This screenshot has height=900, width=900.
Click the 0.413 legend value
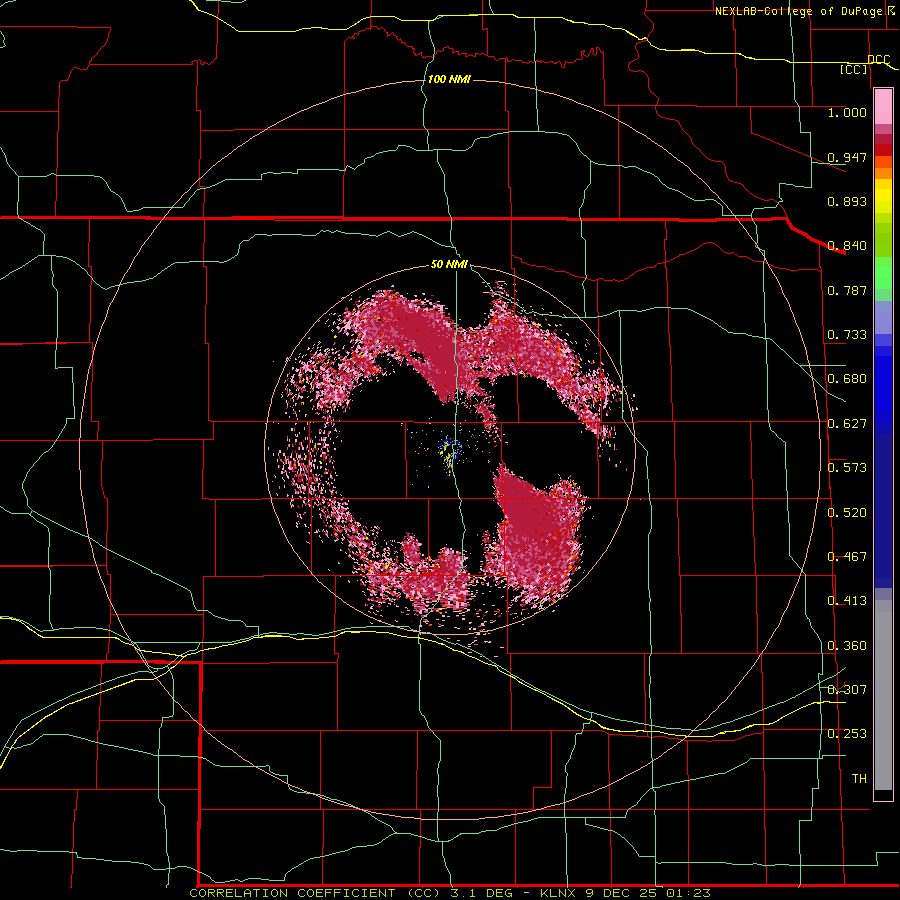pyautogui.click(x=847, y=601)
